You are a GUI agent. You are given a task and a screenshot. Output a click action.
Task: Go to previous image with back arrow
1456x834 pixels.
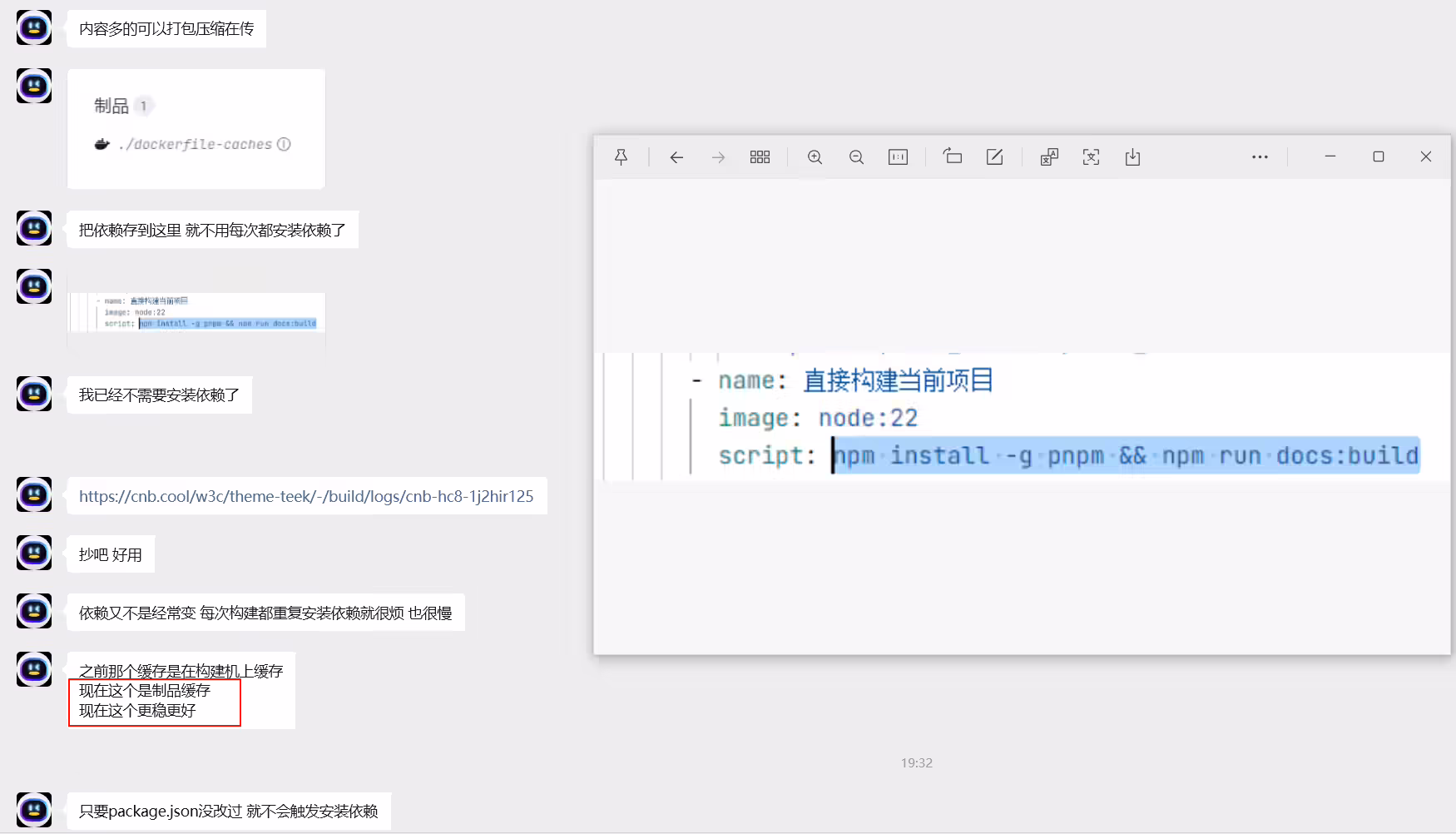[x=676, y=156]
